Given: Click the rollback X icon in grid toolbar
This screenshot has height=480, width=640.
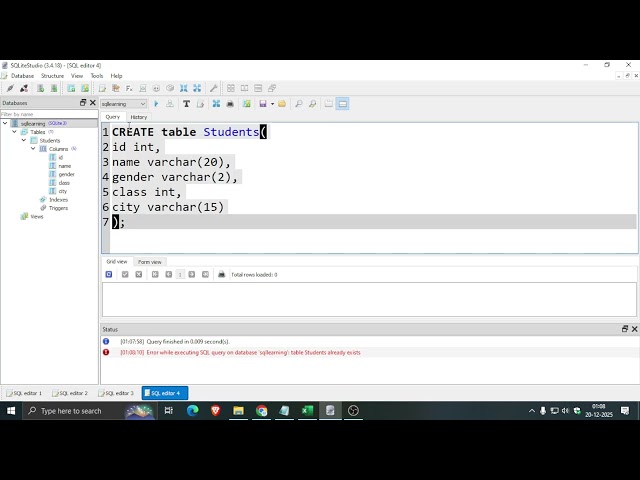Looking at the screenshot, I should coord(139,274).
